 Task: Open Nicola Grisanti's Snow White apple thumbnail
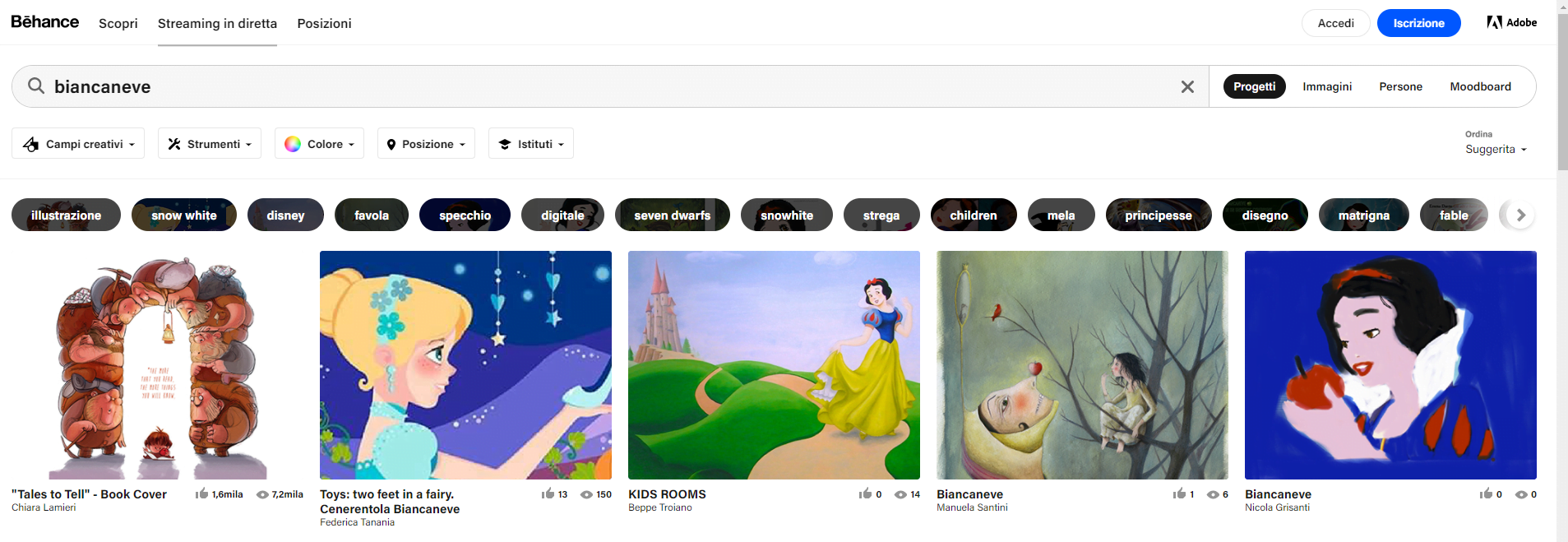(x=1390, y=365)
